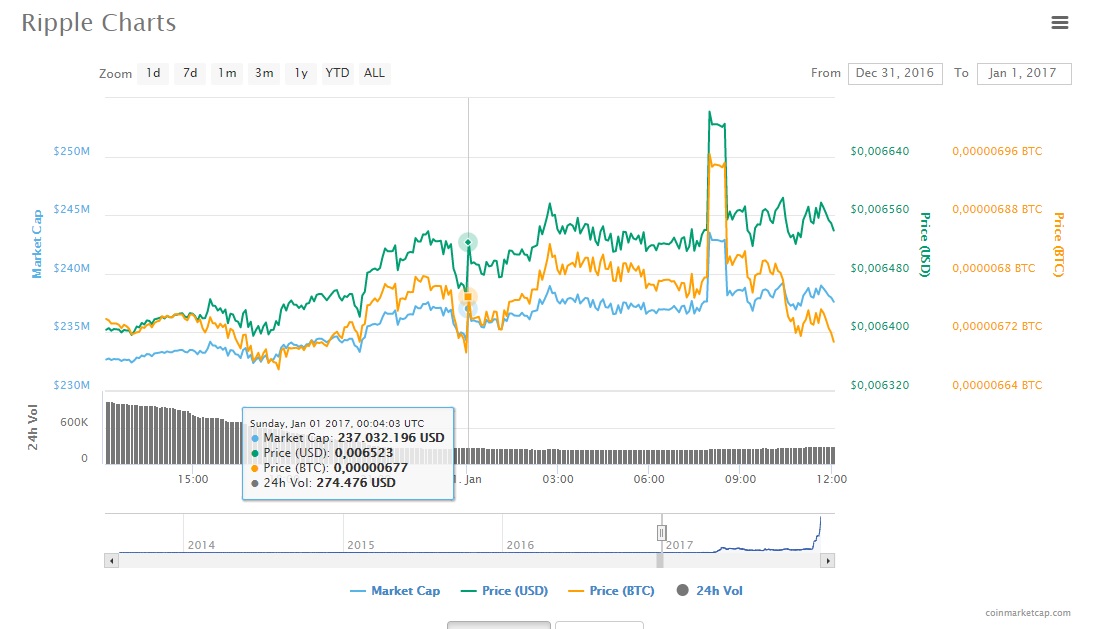
Task: Click the 0,00000672 BTC axis label
Action: pos(998,326)
